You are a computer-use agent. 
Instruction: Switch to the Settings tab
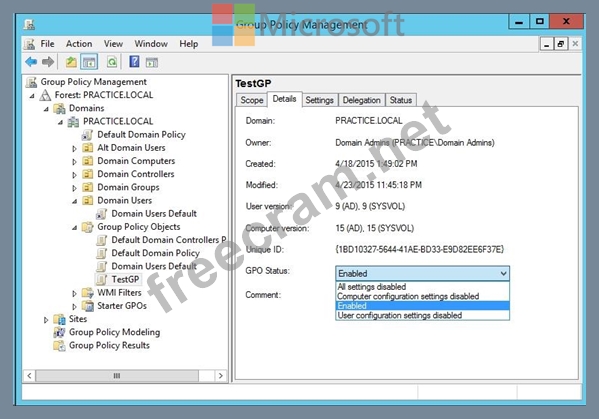(319, 100)
